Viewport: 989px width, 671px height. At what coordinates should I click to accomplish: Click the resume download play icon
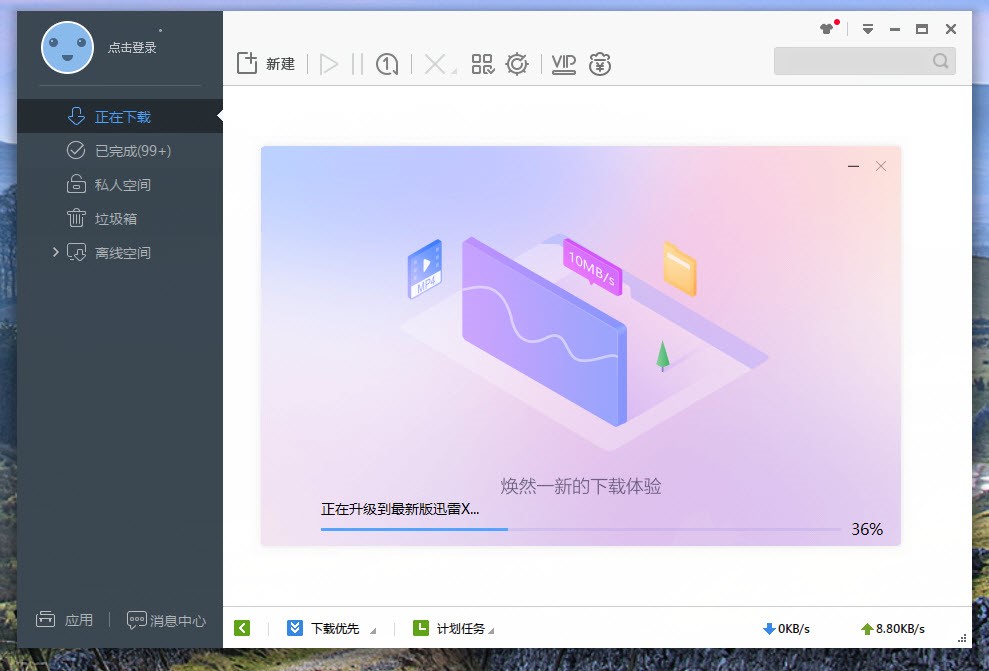(x=329, y=62)
